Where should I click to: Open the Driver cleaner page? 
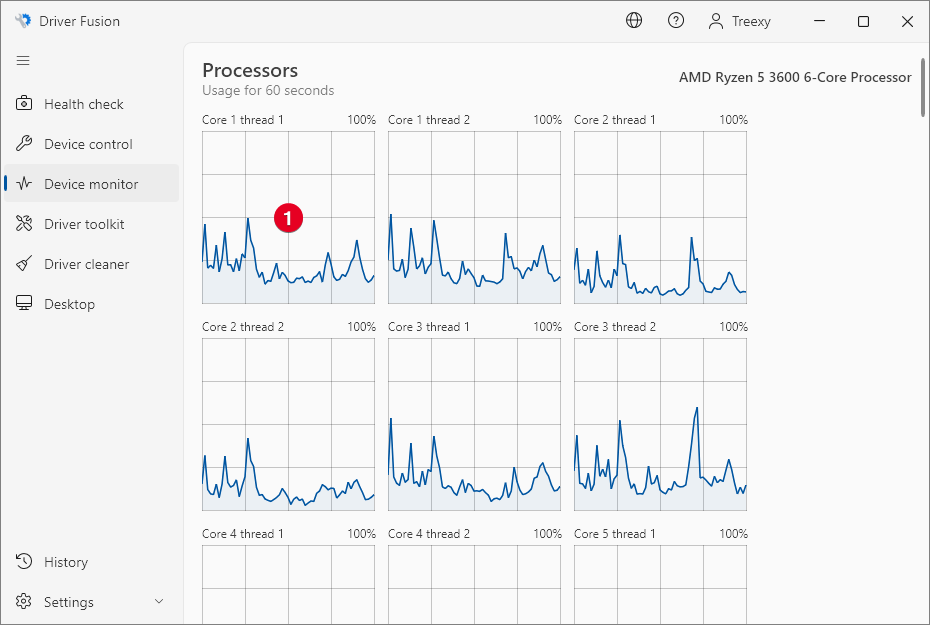pyautogui.click(x=91, y=264)
